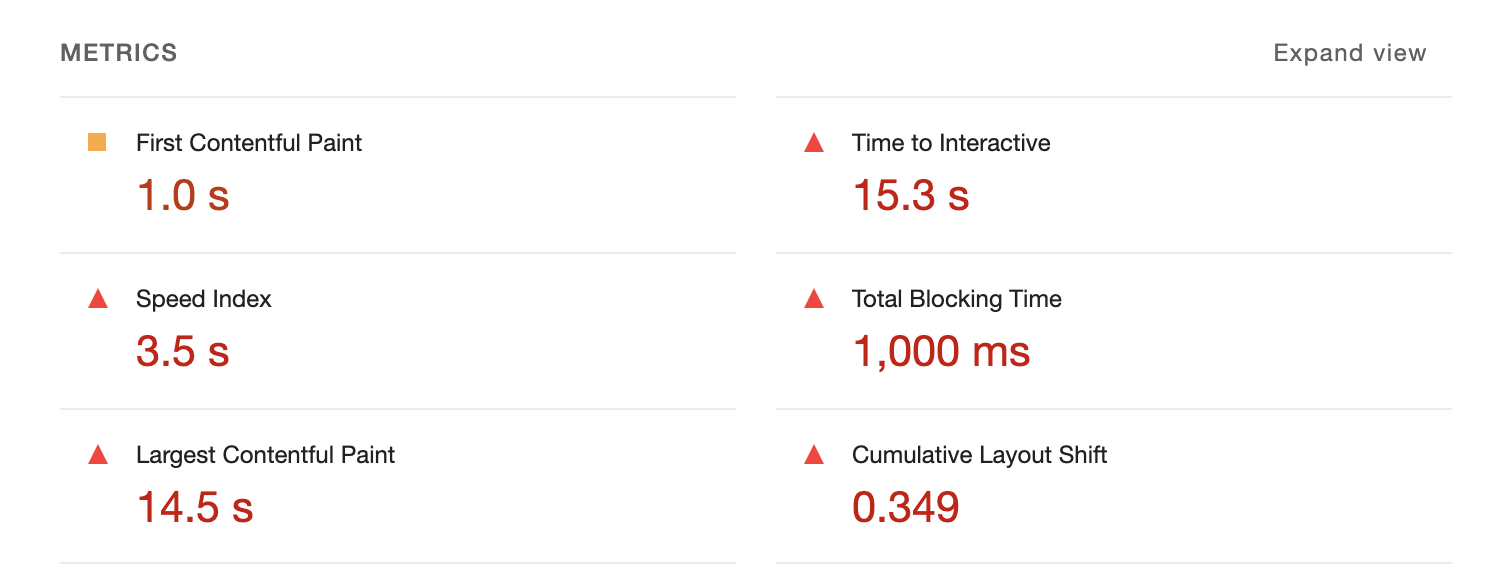Screen dimensions: 1496x588
Task: Toggle the Expand view option
Action: pos(1350,52)
